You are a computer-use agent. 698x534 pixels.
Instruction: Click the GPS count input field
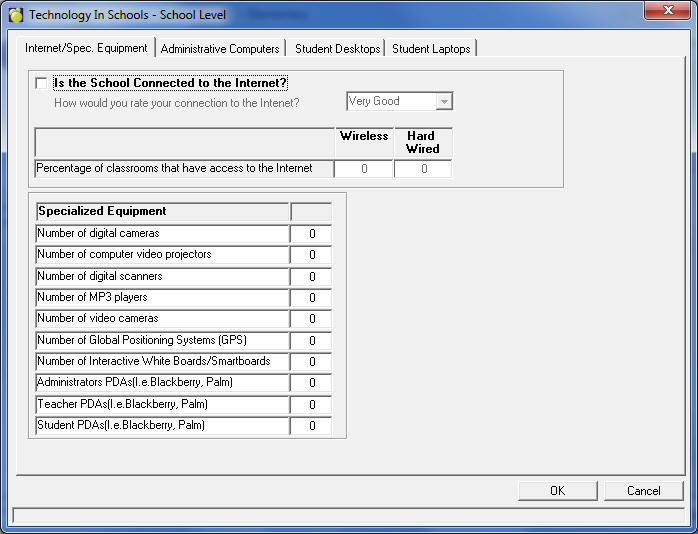tap(311, 341)
